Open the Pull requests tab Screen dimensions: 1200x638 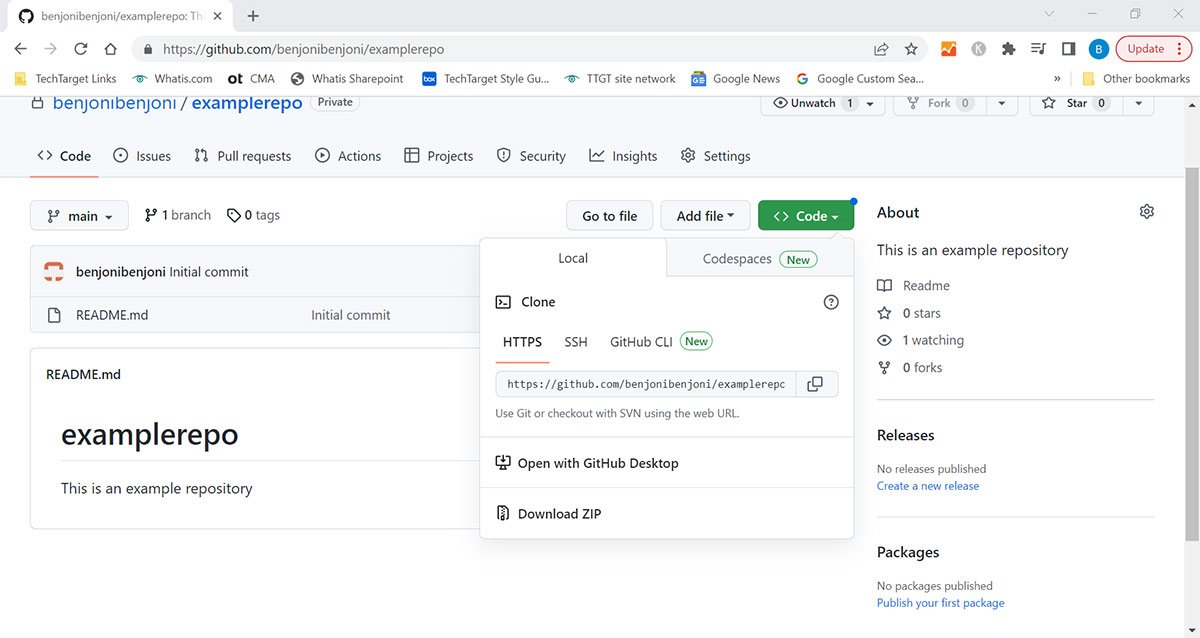click(243, 156)
